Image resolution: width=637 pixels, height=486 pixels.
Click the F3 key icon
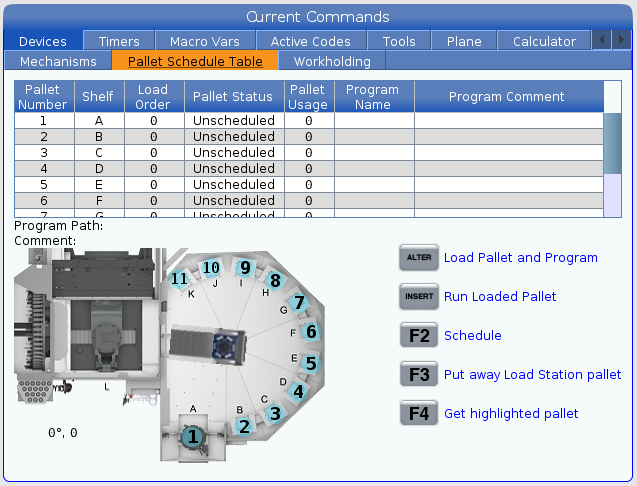(x=418, y=375)
